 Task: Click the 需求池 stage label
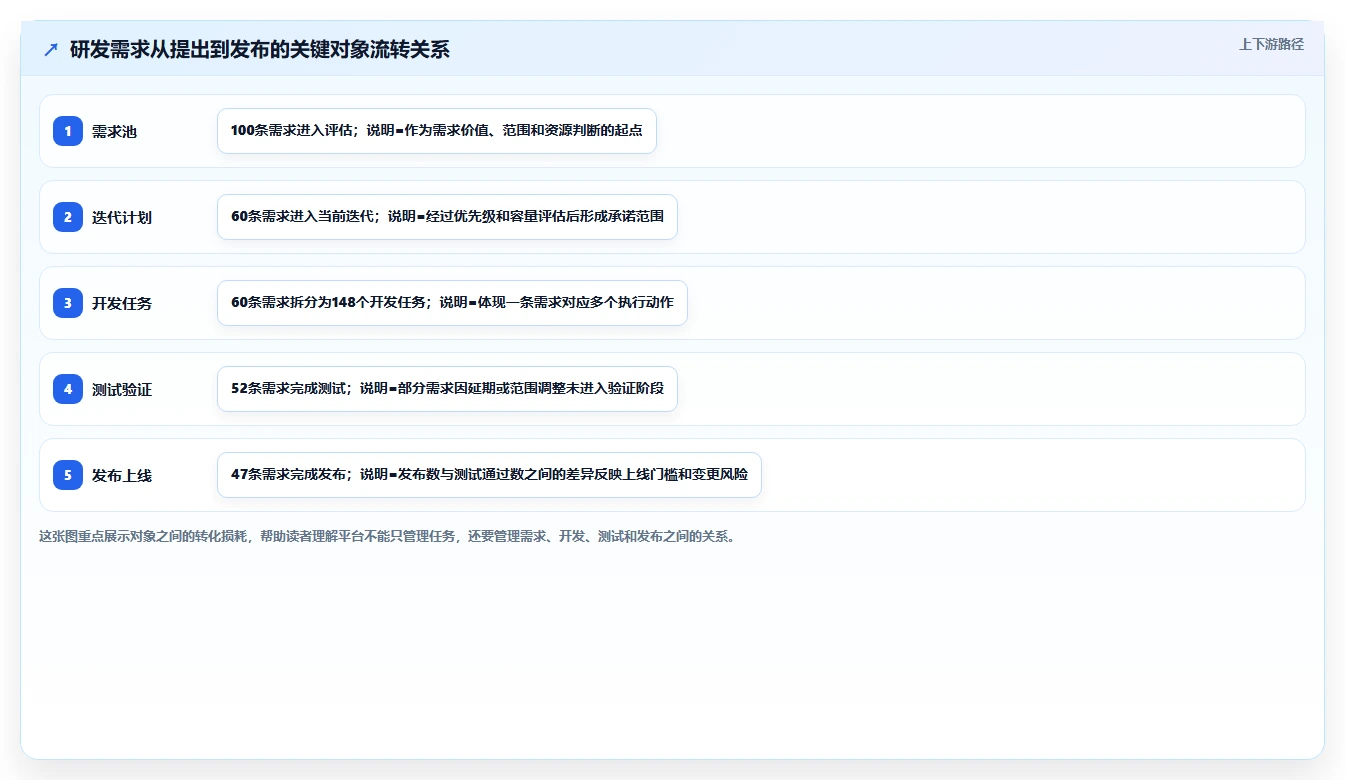coord(114,131)
